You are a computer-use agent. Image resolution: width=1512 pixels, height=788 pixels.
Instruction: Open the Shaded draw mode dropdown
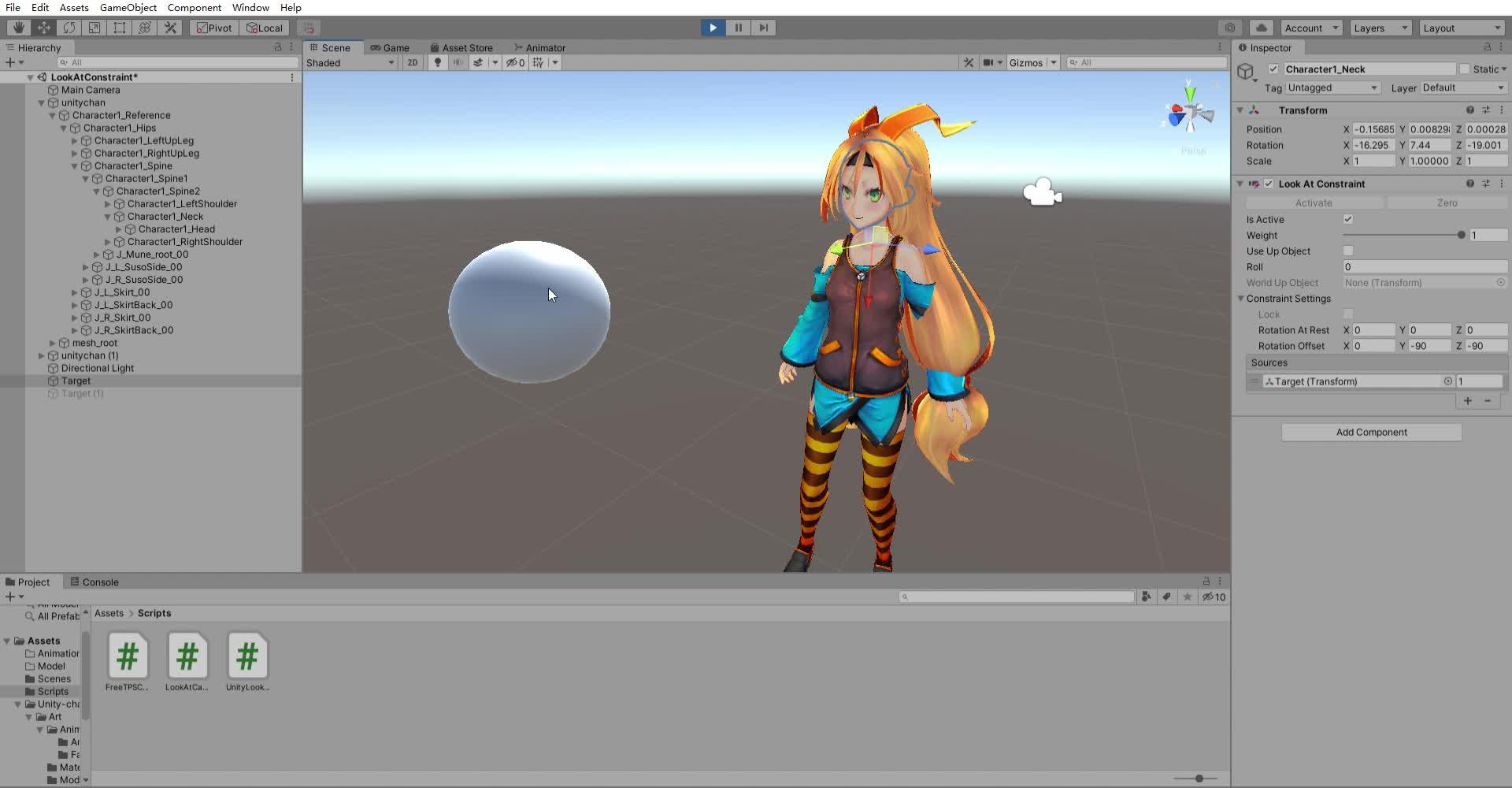pyautogui.click(x=350, y=63)
